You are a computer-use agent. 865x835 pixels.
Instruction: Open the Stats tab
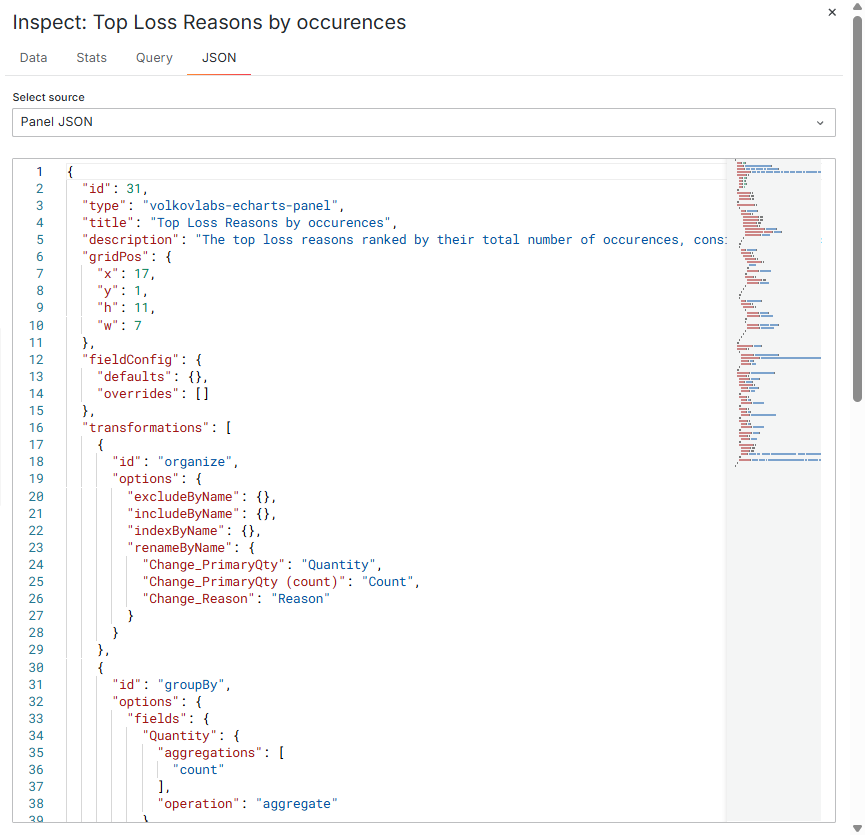click(x=91, y=58)
